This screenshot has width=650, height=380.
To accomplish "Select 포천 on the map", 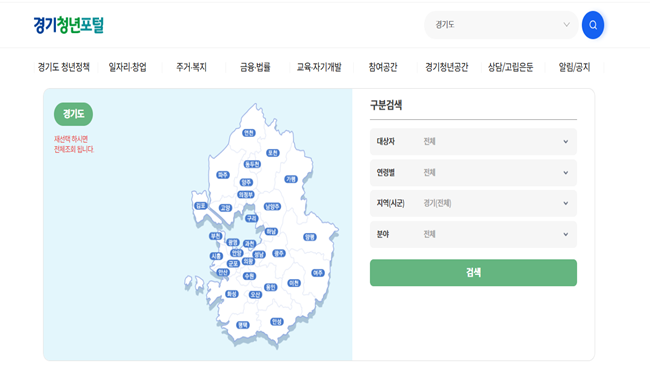I will 273,153.
